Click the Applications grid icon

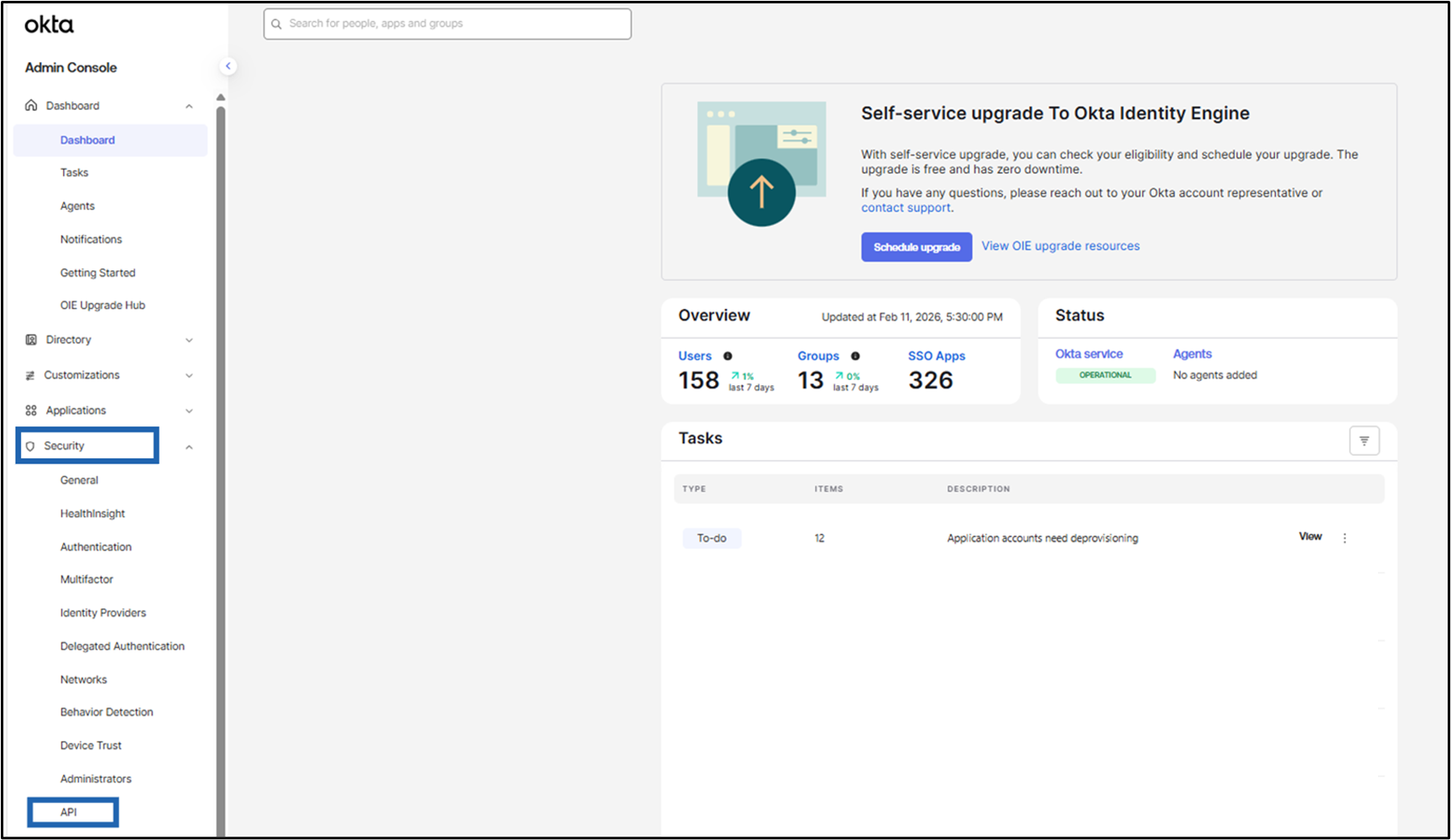[x=31, y=410]
